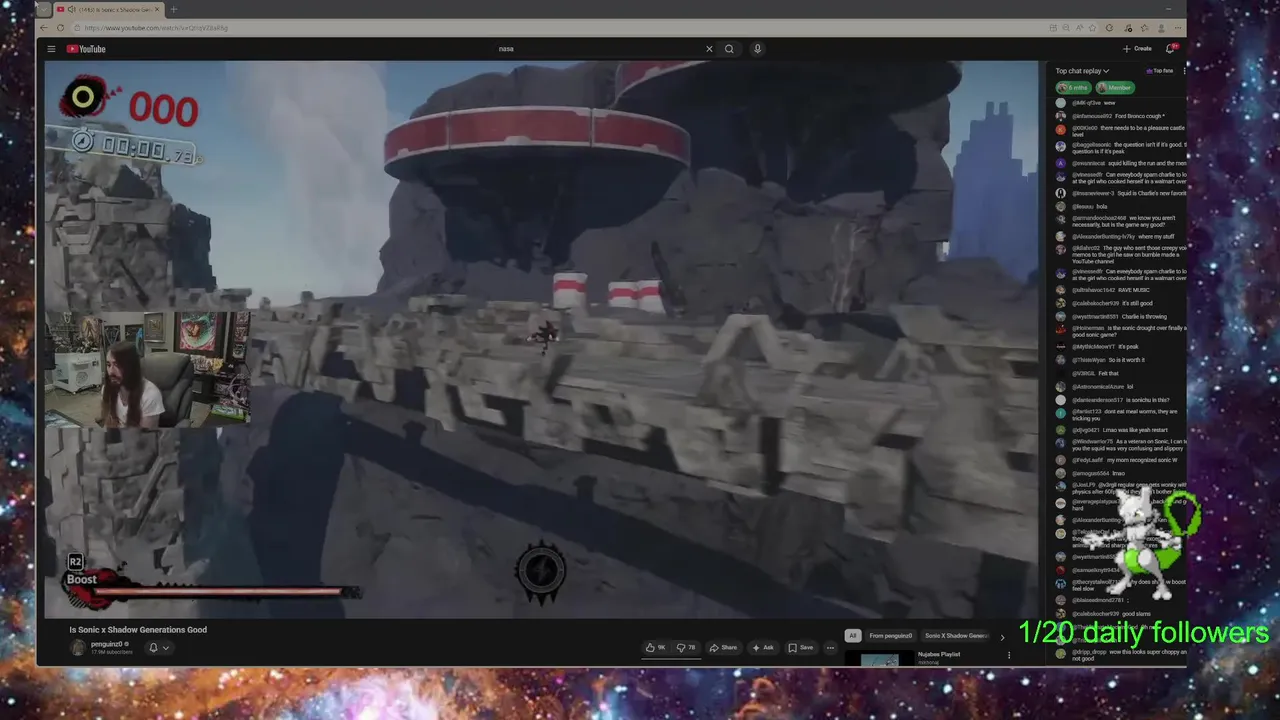
Task: Open the notifications bell in the header
Action: (x=1170, y=49)
